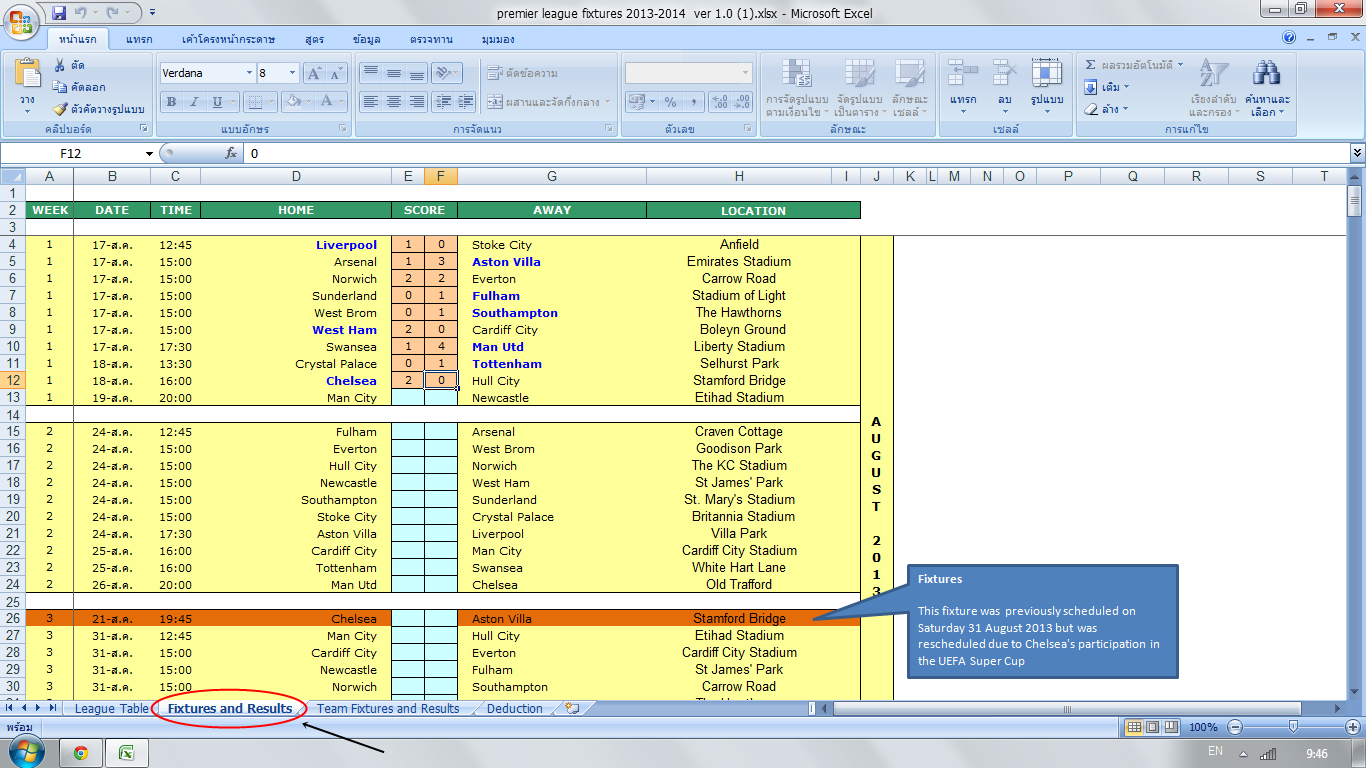Toggle middle vertical alignment
The height and width of the screenshot is (768, 1366).
[393, 73]
